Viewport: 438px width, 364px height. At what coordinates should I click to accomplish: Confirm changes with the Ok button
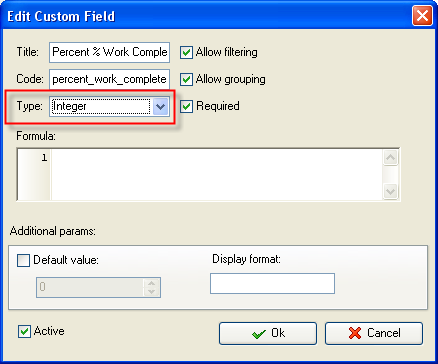(268, 333)
